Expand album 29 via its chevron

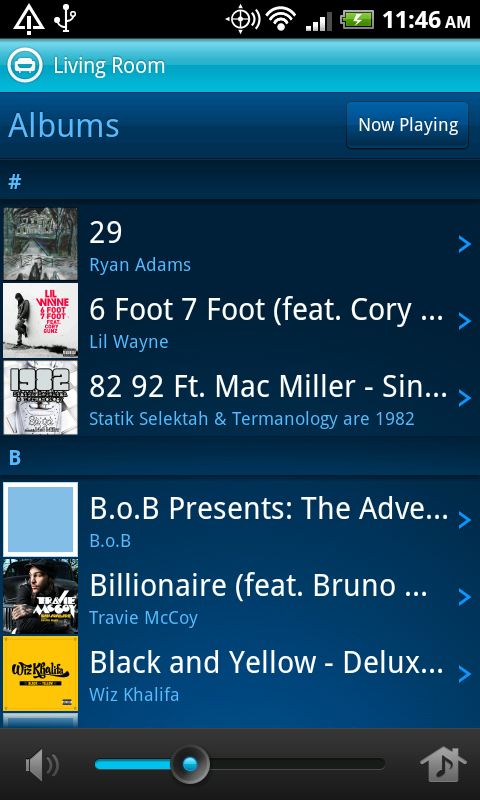pyautogui.click(x=464, y=244)
